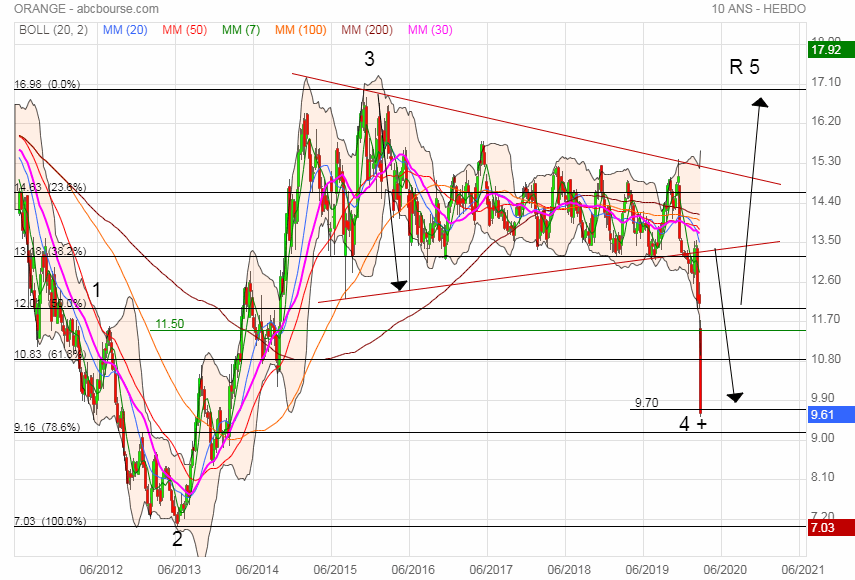Click the 14.40 price axis label
This screenshot has width=855, height=580.
point(826,201)
